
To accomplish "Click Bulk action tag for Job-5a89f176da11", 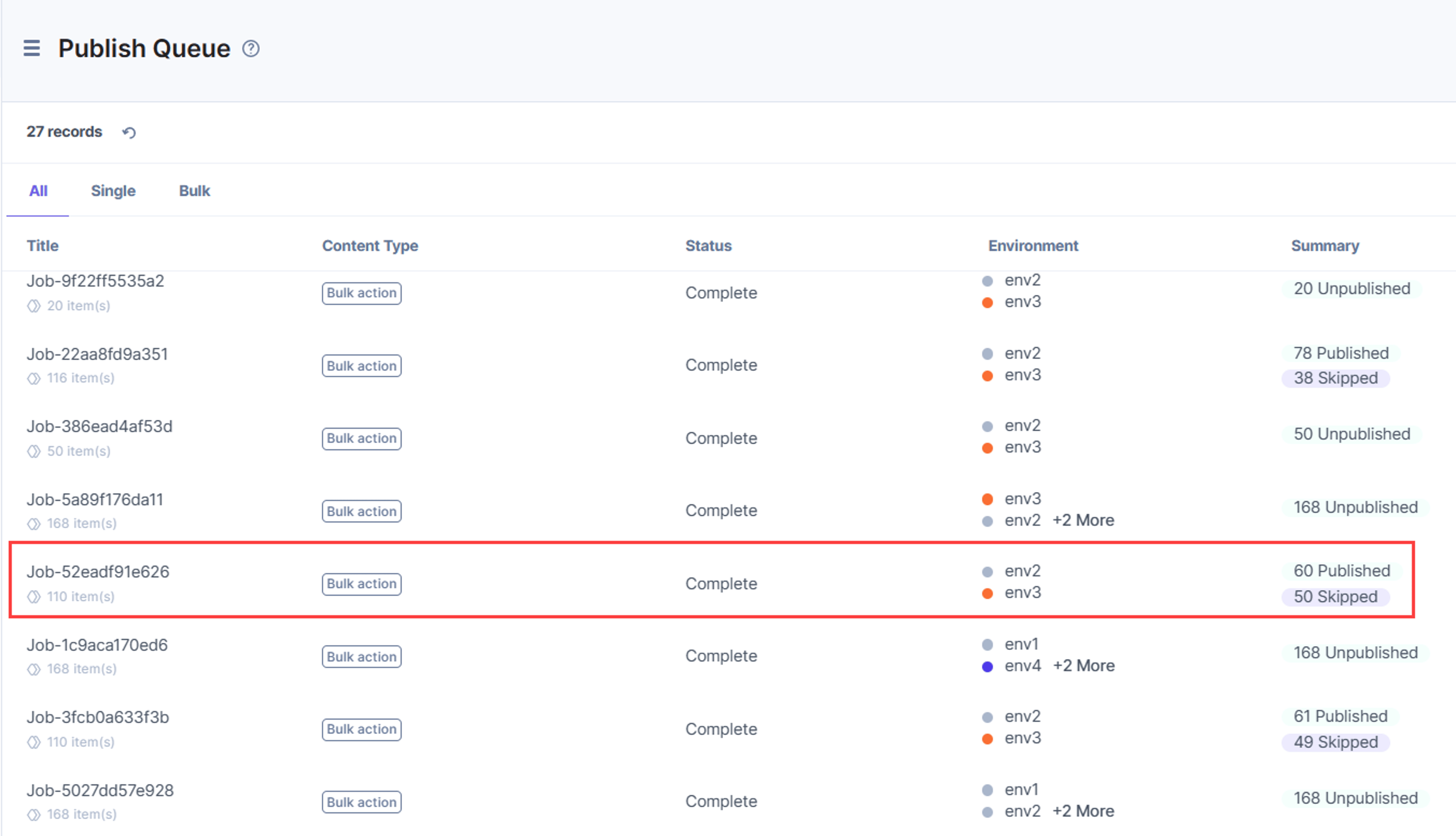I will pyautogui.click(x=362, y=511).
